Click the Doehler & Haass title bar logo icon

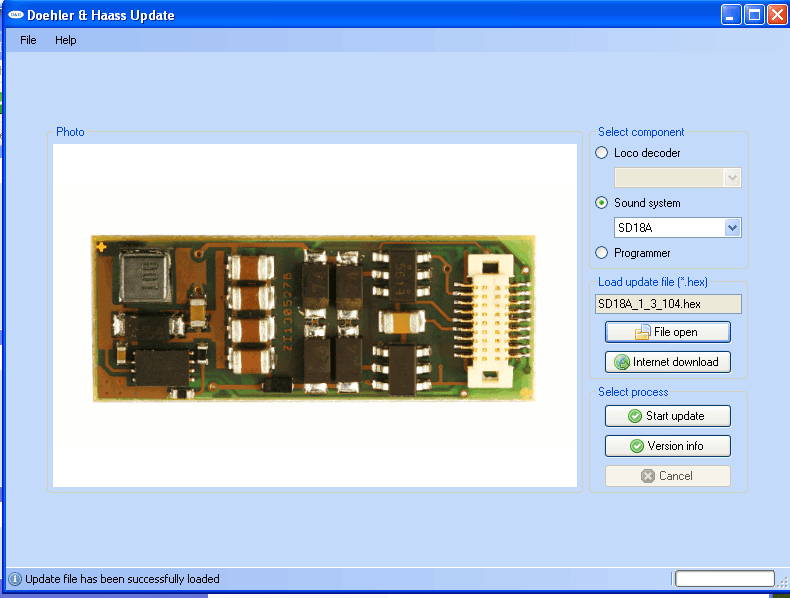click(x=16, y=15)
